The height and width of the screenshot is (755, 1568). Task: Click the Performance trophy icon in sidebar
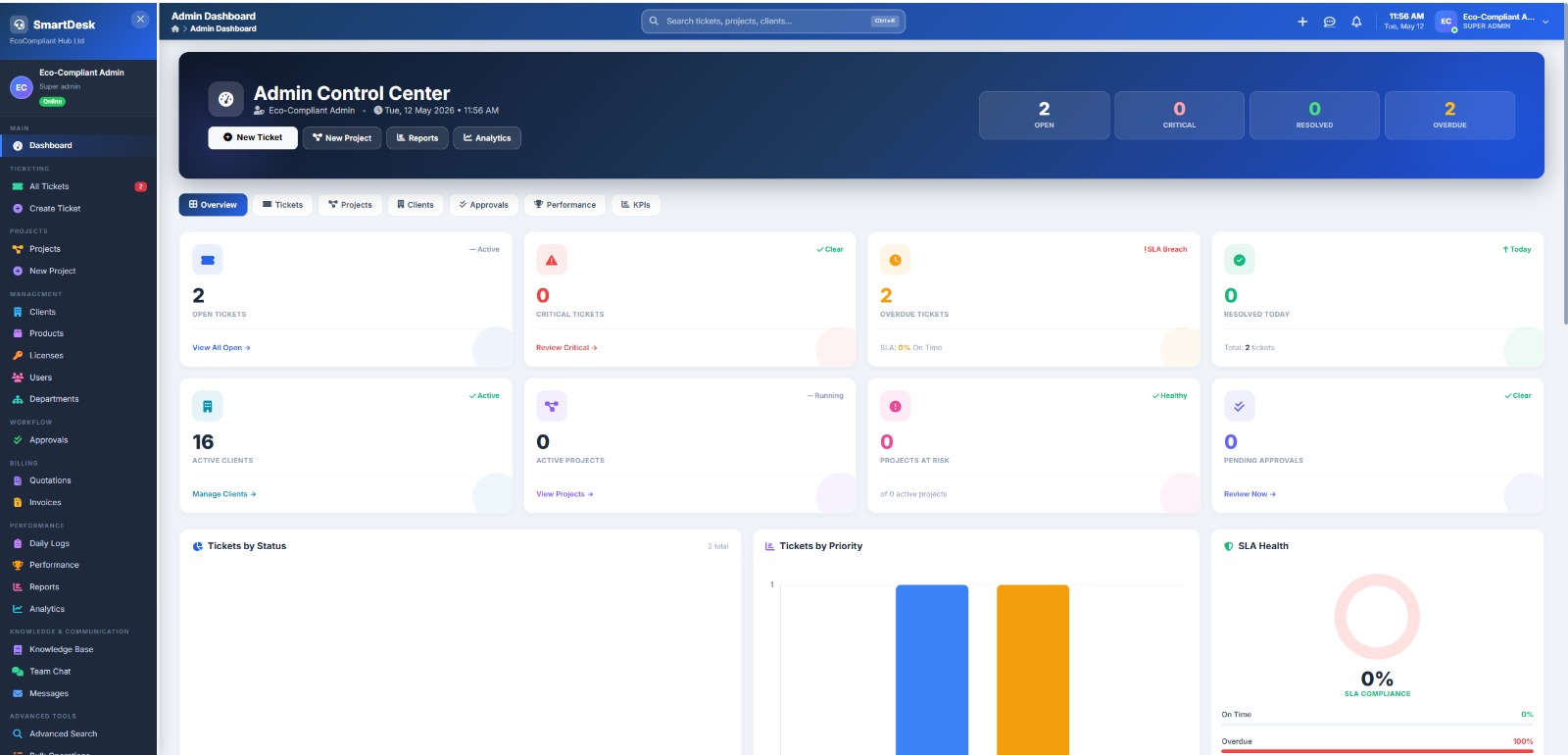tap(18, 565)
